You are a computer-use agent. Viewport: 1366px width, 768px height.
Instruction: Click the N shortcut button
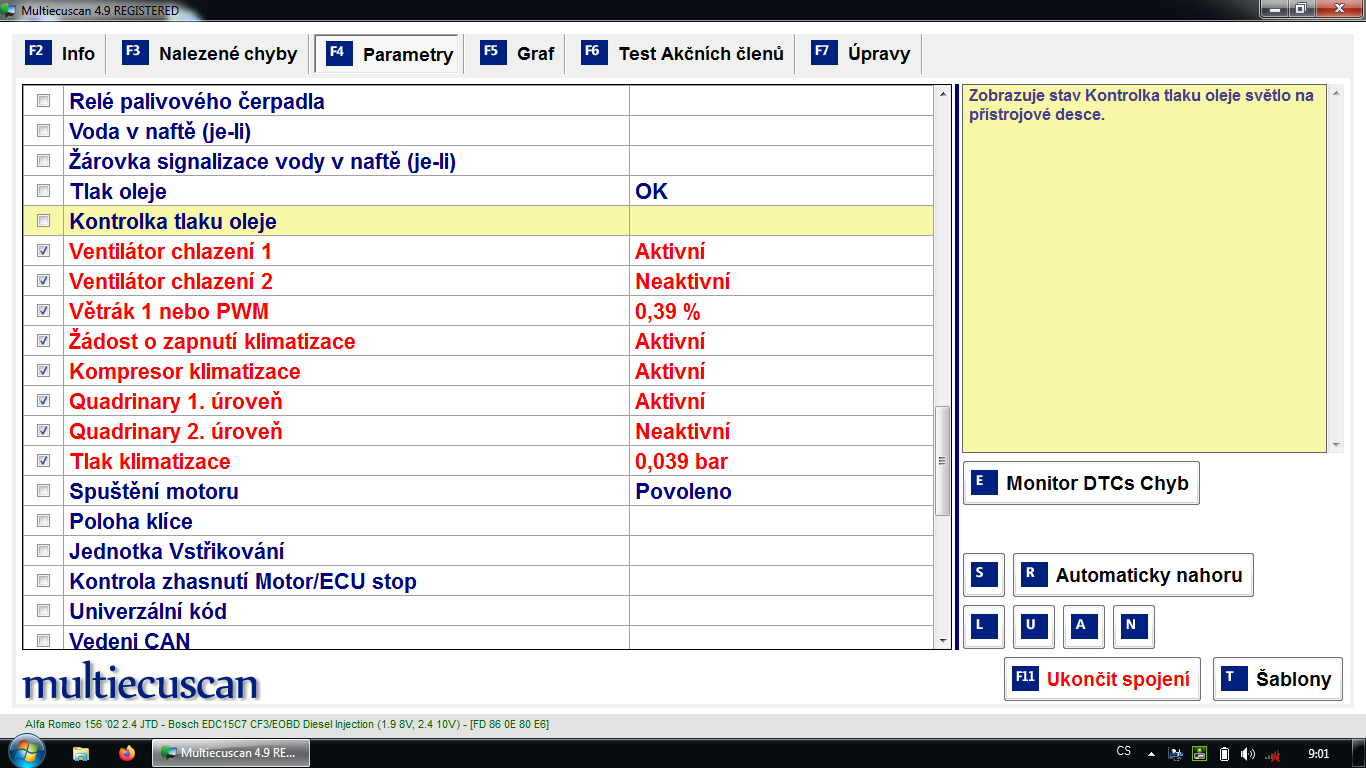1133,627
